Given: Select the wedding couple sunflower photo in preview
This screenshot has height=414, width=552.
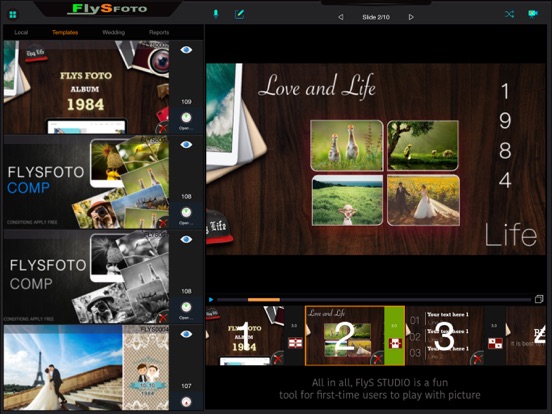Looking at the screenshot, I should tap(424, 200).
